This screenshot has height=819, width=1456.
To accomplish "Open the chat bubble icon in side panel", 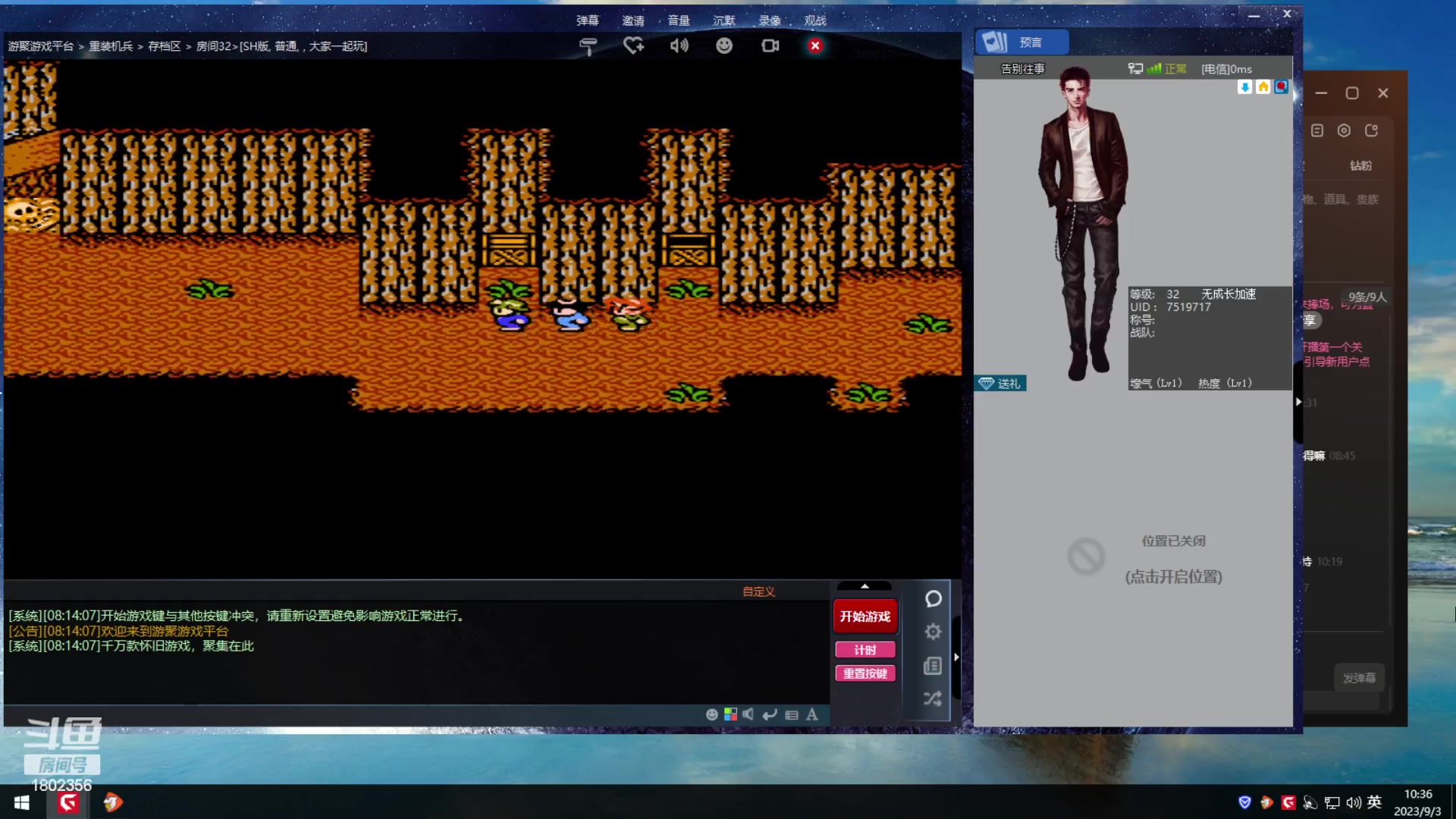I will [x=934, y=599].
